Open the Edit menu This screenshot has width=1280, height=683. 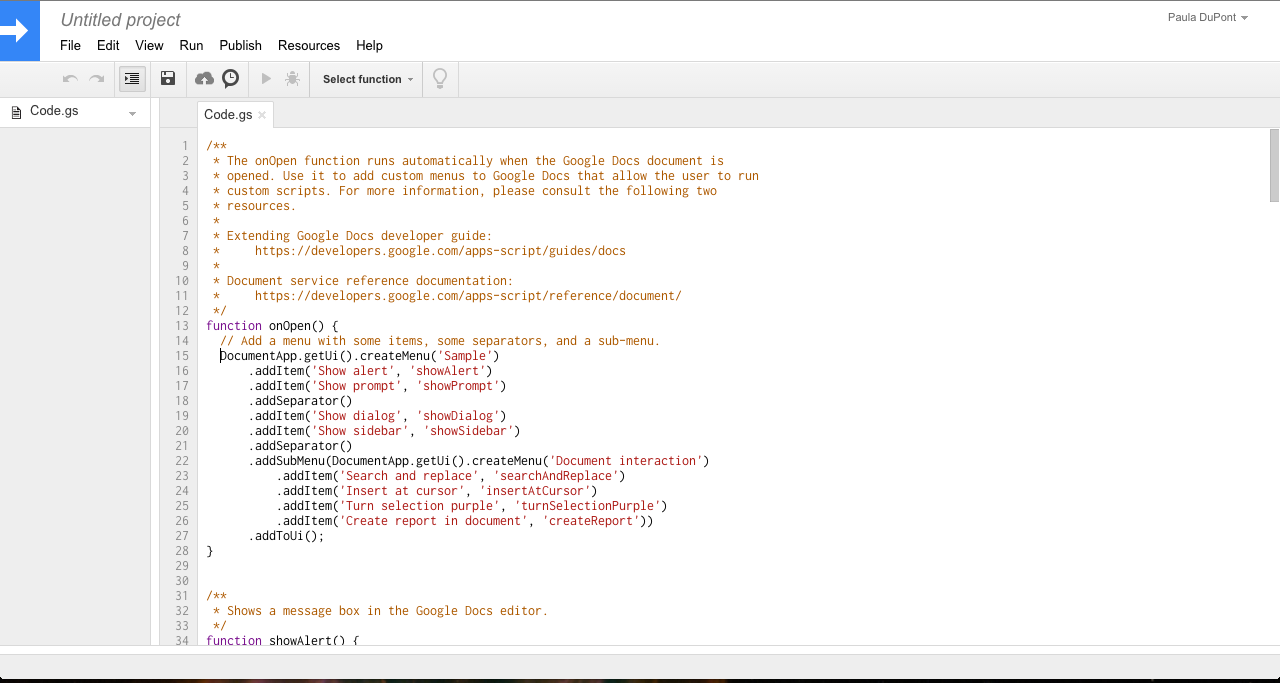(108, 46)
